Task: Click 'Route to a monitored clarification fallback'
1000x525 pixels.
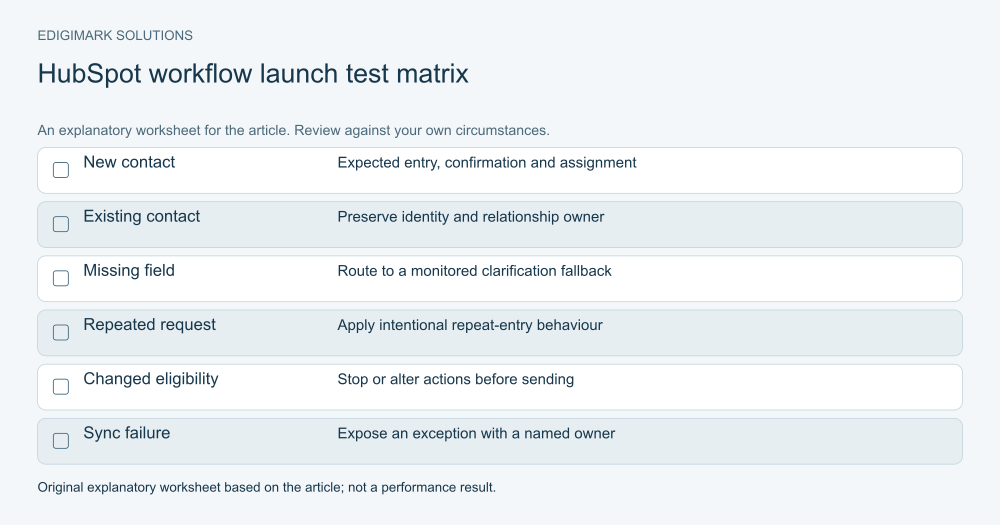Action: (474, 271)
